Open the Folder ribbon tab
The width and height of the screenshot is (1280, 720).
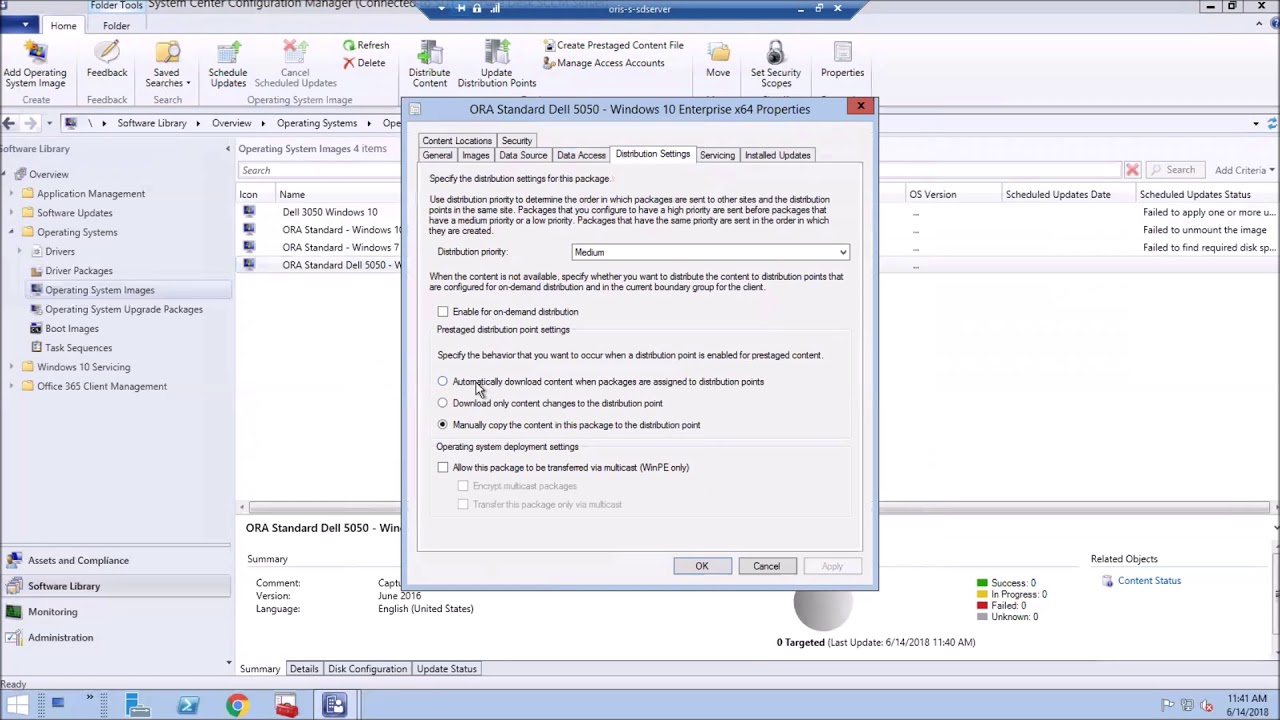116,25
